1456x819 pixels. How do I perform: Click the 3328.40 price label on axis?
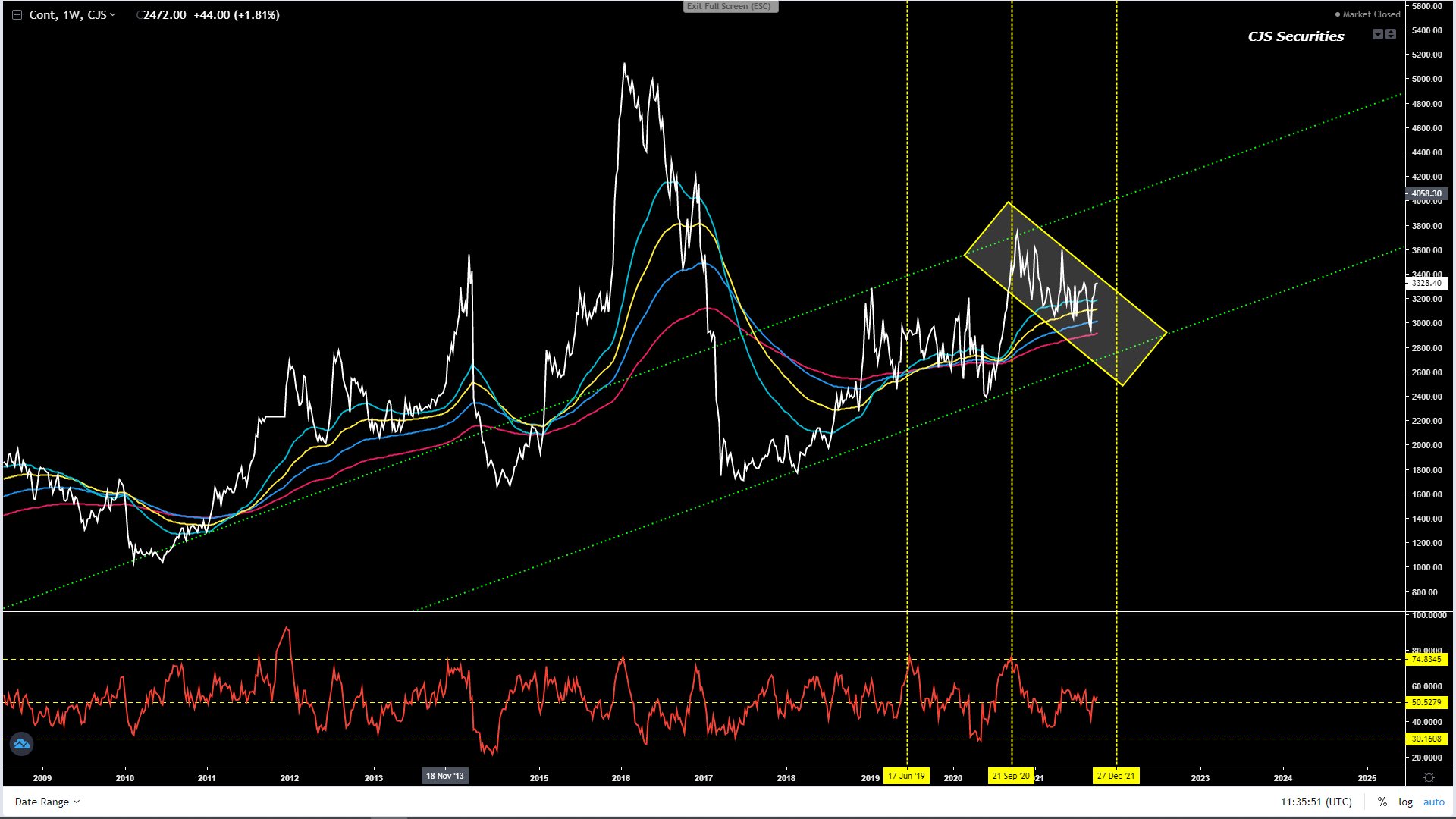(1426, 283)
